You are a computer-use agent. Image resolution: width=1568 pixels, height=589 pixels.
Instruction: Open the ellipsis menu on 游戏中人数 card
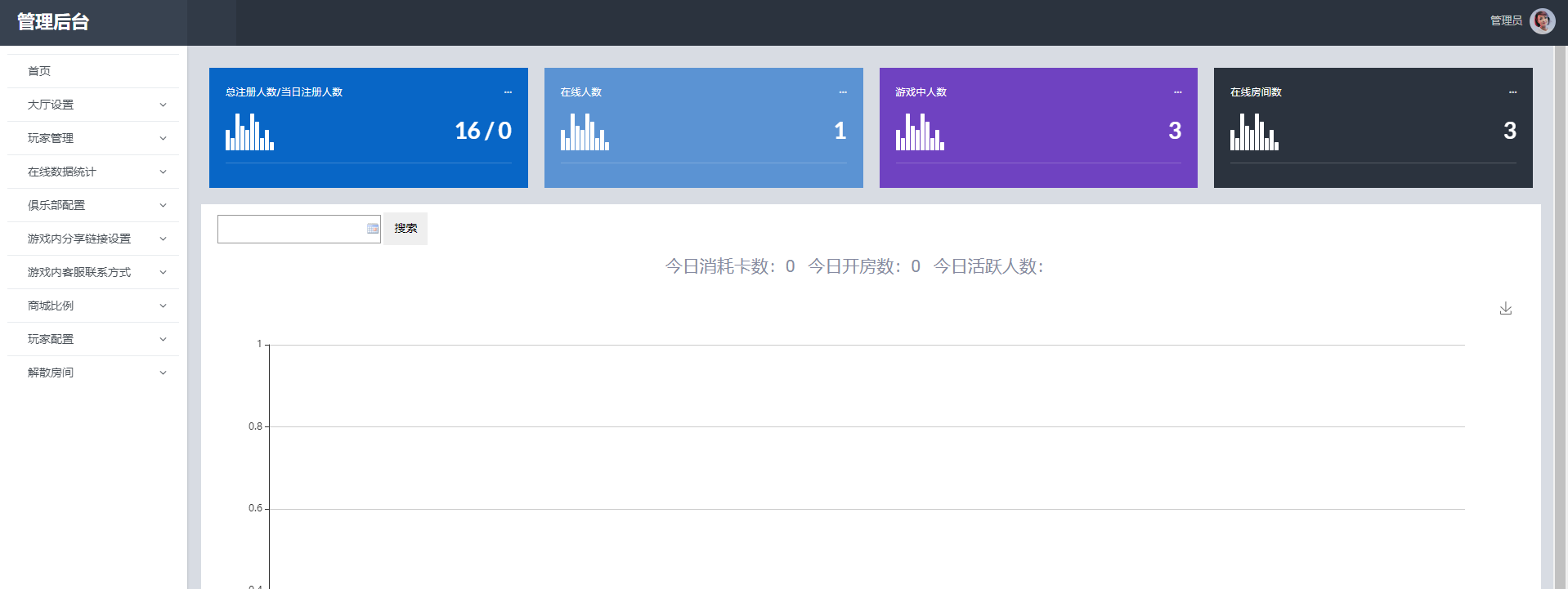coord(1178,92)
